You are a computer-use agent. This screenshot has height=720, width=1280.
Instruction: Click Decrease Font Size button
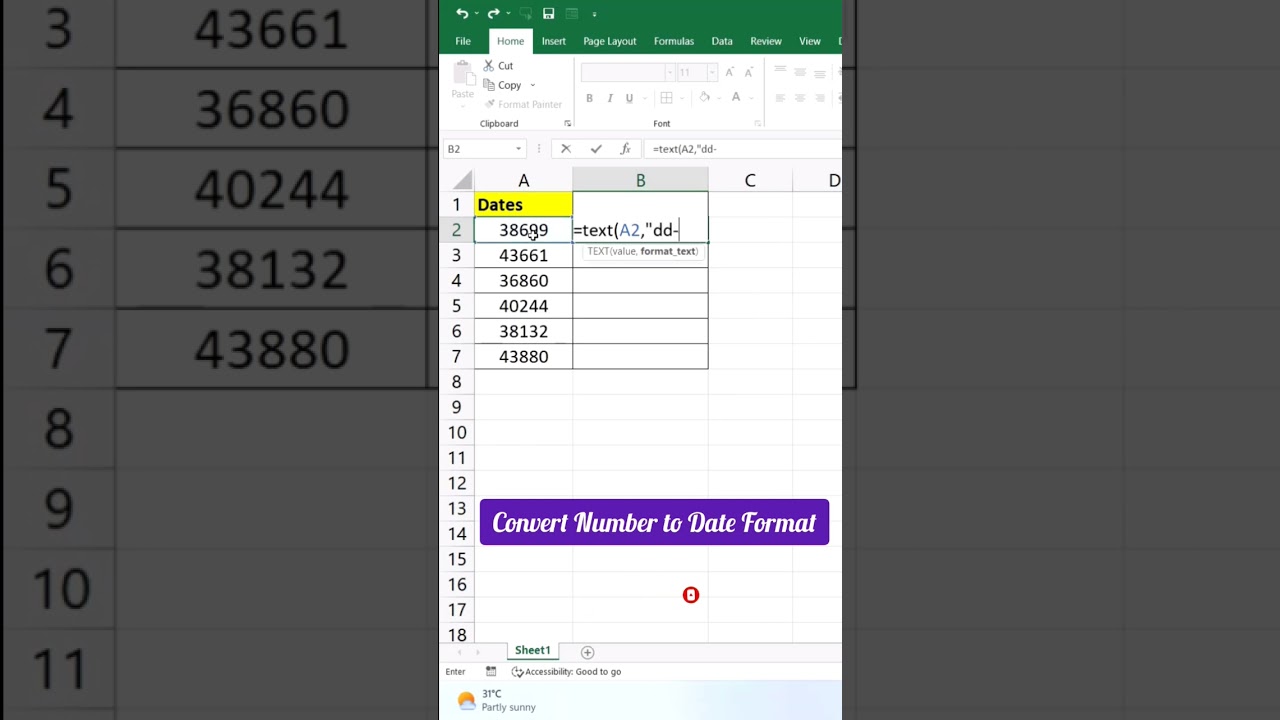tap(750, 72)
